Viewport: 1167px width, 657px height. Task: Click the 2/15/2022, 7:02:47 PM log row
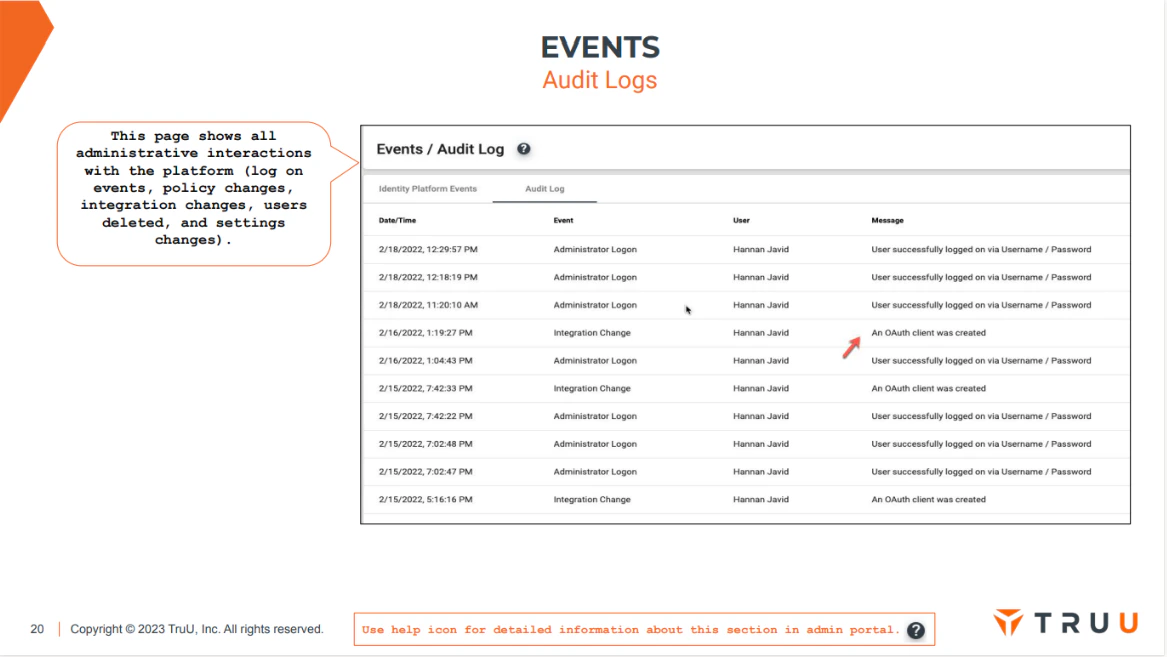[x=746, y=472]
